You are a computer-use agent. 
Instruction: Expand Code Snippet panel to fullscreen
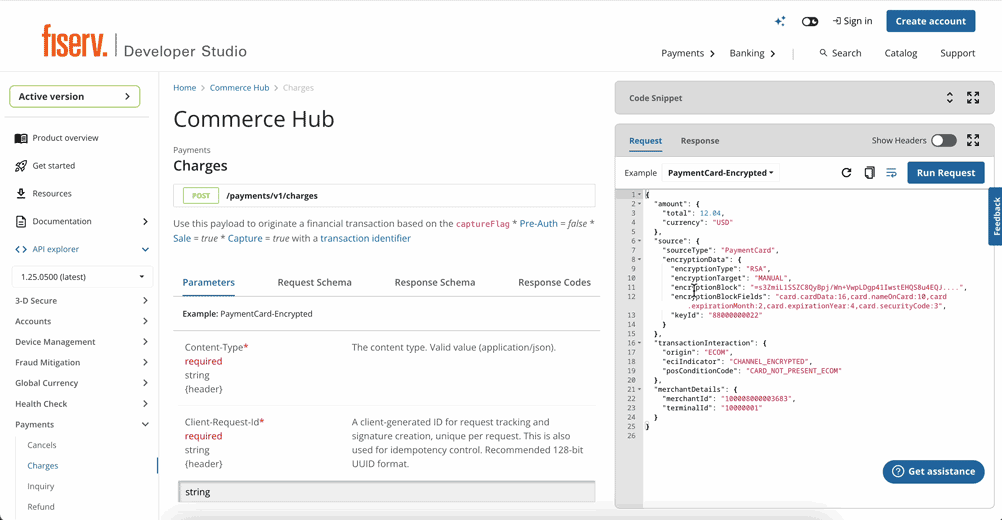tap(973, 98)
